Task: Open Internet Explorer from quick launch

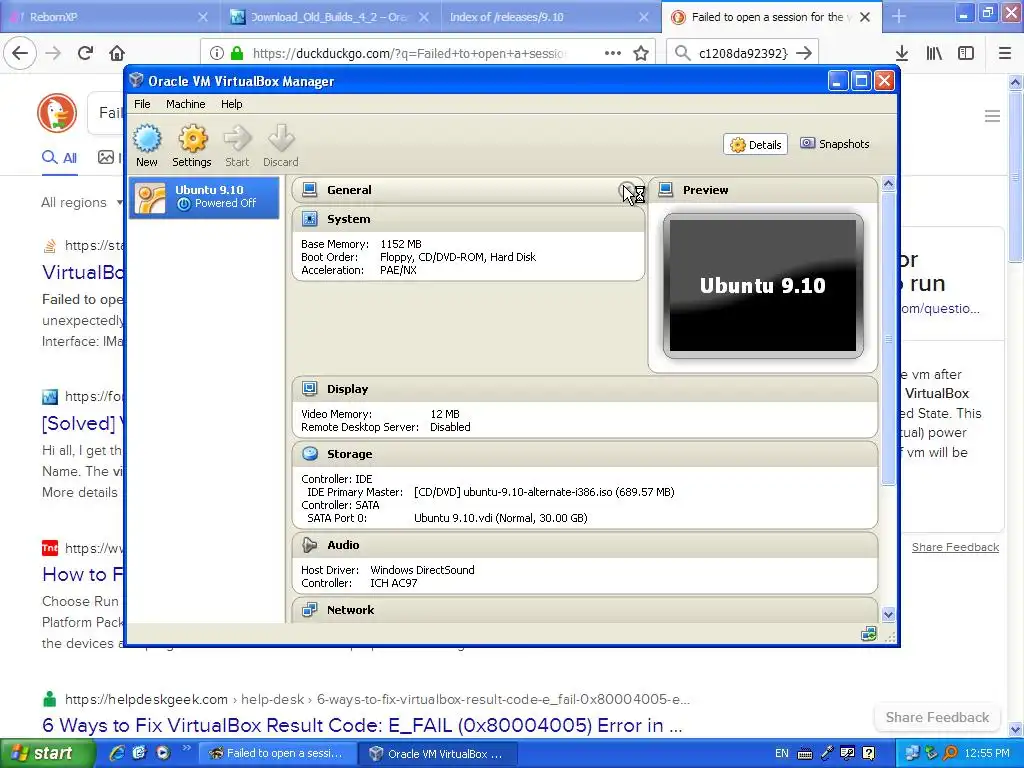Action: (116, 753)
